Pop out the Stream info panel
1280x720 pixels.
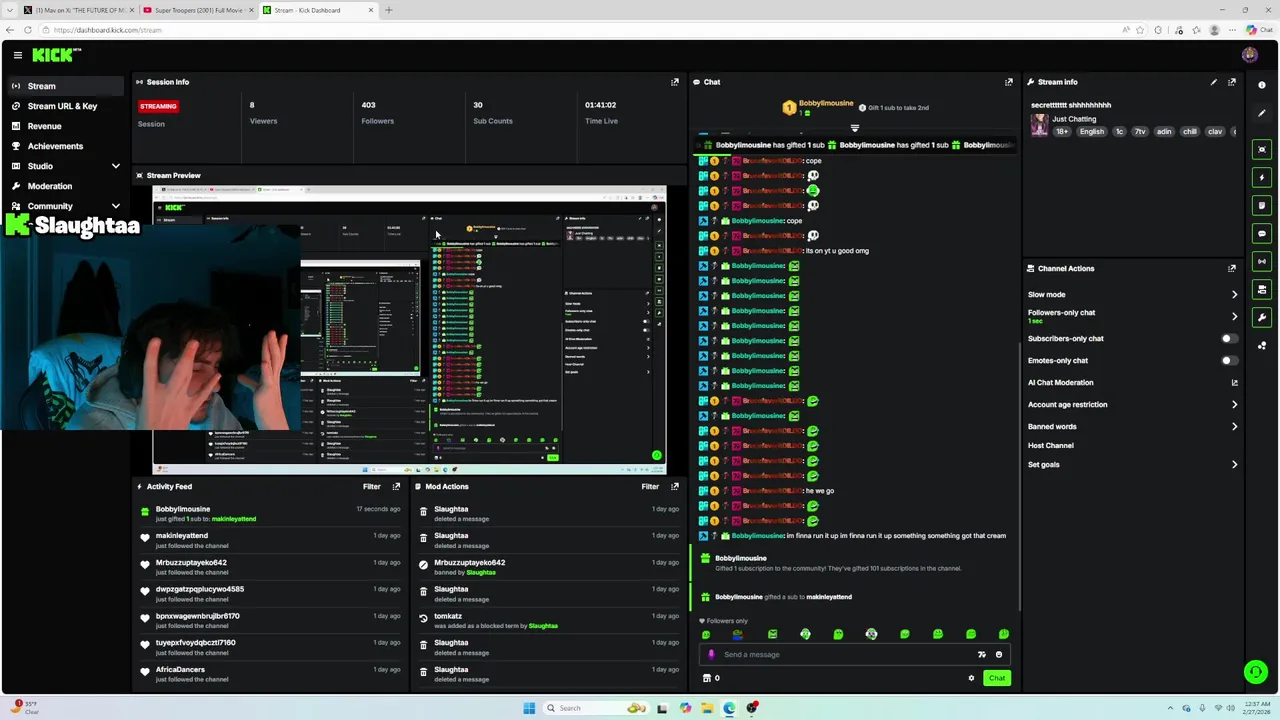click(x=1232, y=82)
